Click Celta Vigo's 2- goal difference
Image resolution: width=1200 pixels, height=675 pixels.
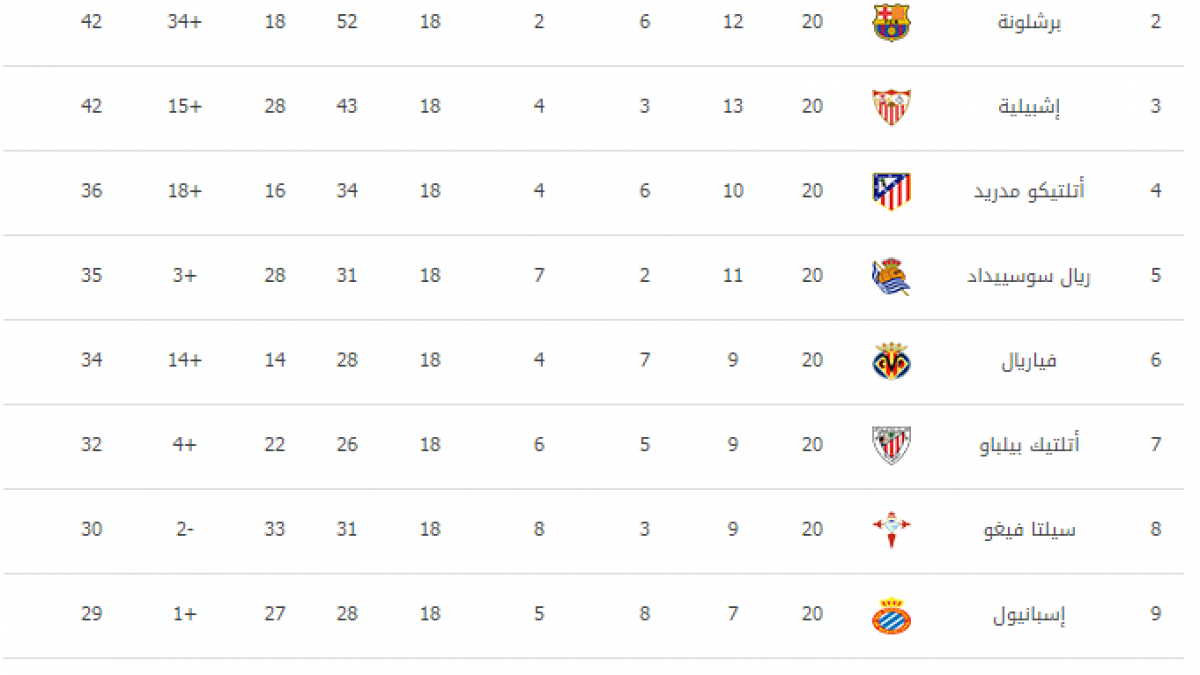(x=184, y=529)
